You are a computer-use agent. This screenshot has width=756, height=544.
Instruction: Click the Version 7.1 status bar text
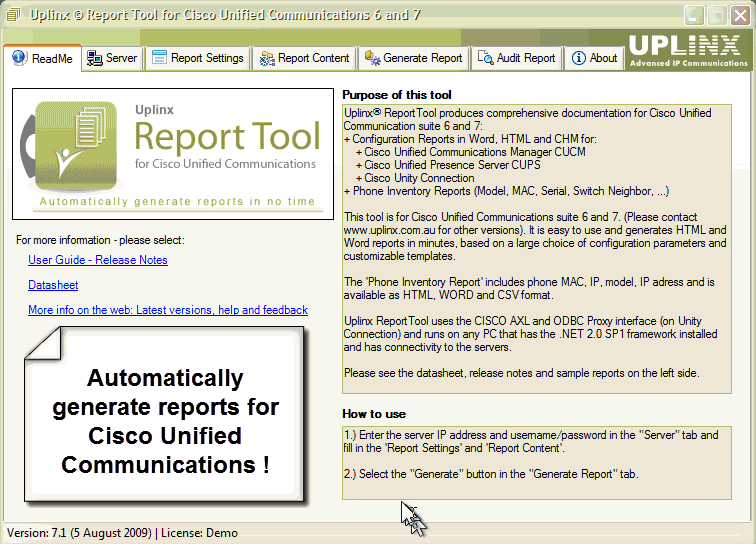tap(79, 533)
